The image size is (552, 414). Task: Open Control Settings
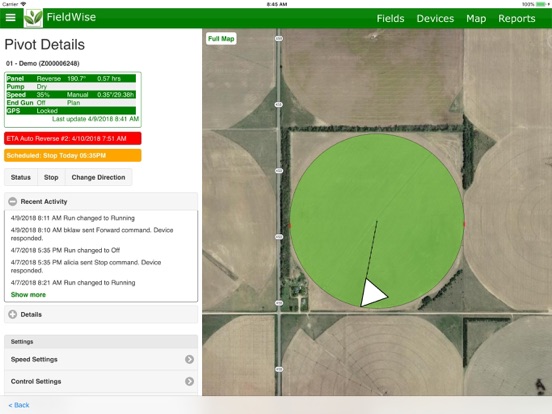(x=101, y=381)
